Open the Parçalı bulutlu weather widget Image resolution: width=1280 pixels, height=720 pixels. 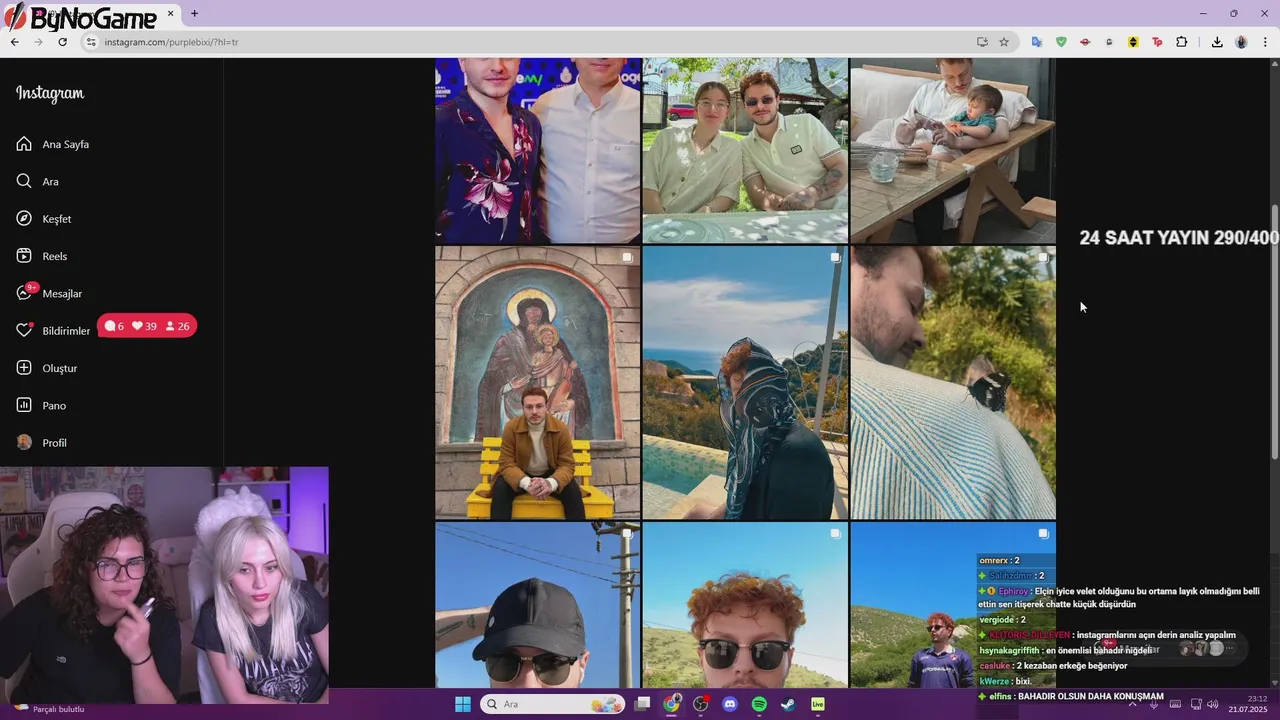tap(50, 708)
